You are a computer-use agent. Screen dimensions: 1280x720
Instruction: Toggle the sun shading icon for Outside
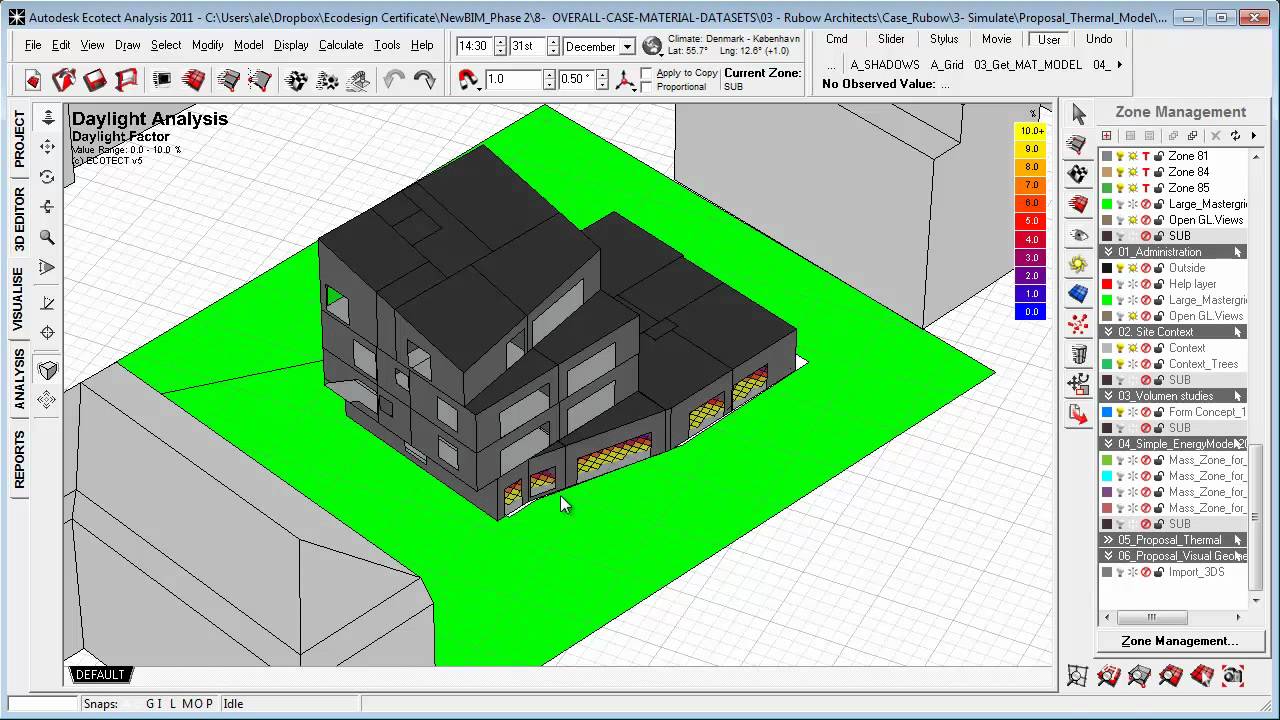pyautogui.click(x=1133, y=268)
